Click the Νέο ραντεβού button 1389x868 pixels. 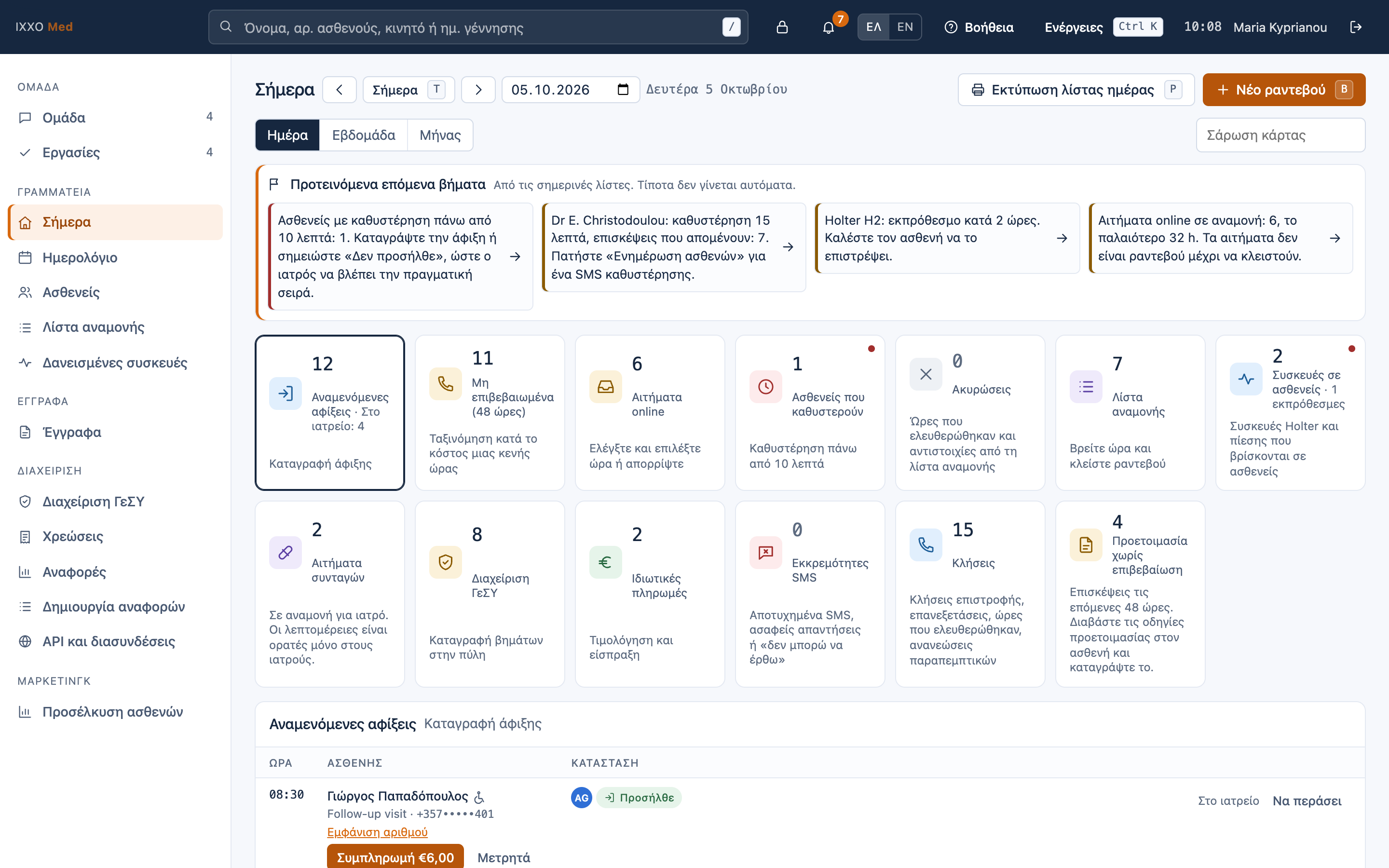click(1284, 90)
